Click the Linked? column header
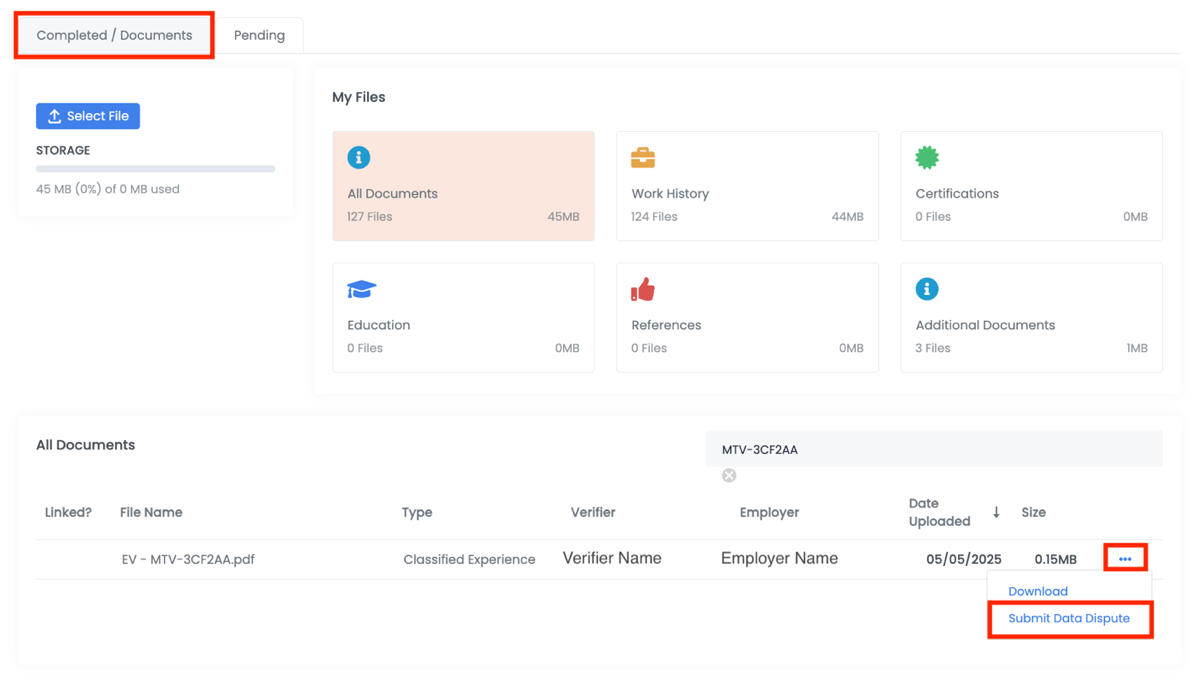The height and width of the screenshot is (683, 1199). [x=68, y=512]
